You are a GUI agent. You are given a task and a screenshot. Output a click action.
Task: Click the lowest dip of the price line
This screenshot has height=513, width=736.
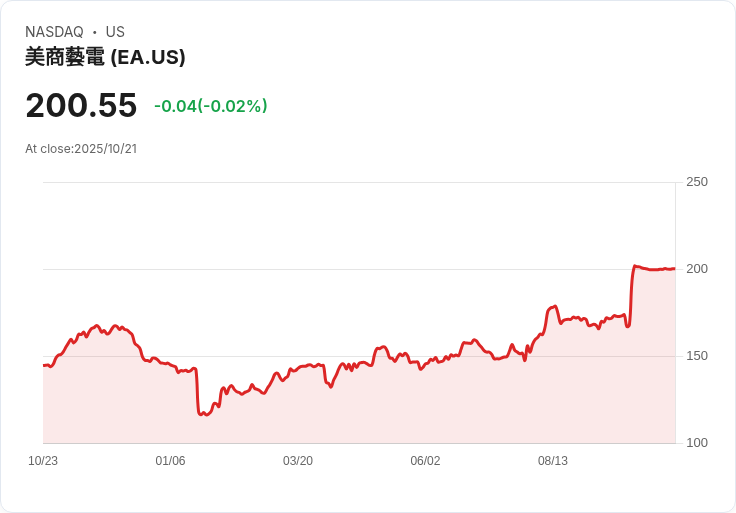pyautogui.click(x=203, y=414)
